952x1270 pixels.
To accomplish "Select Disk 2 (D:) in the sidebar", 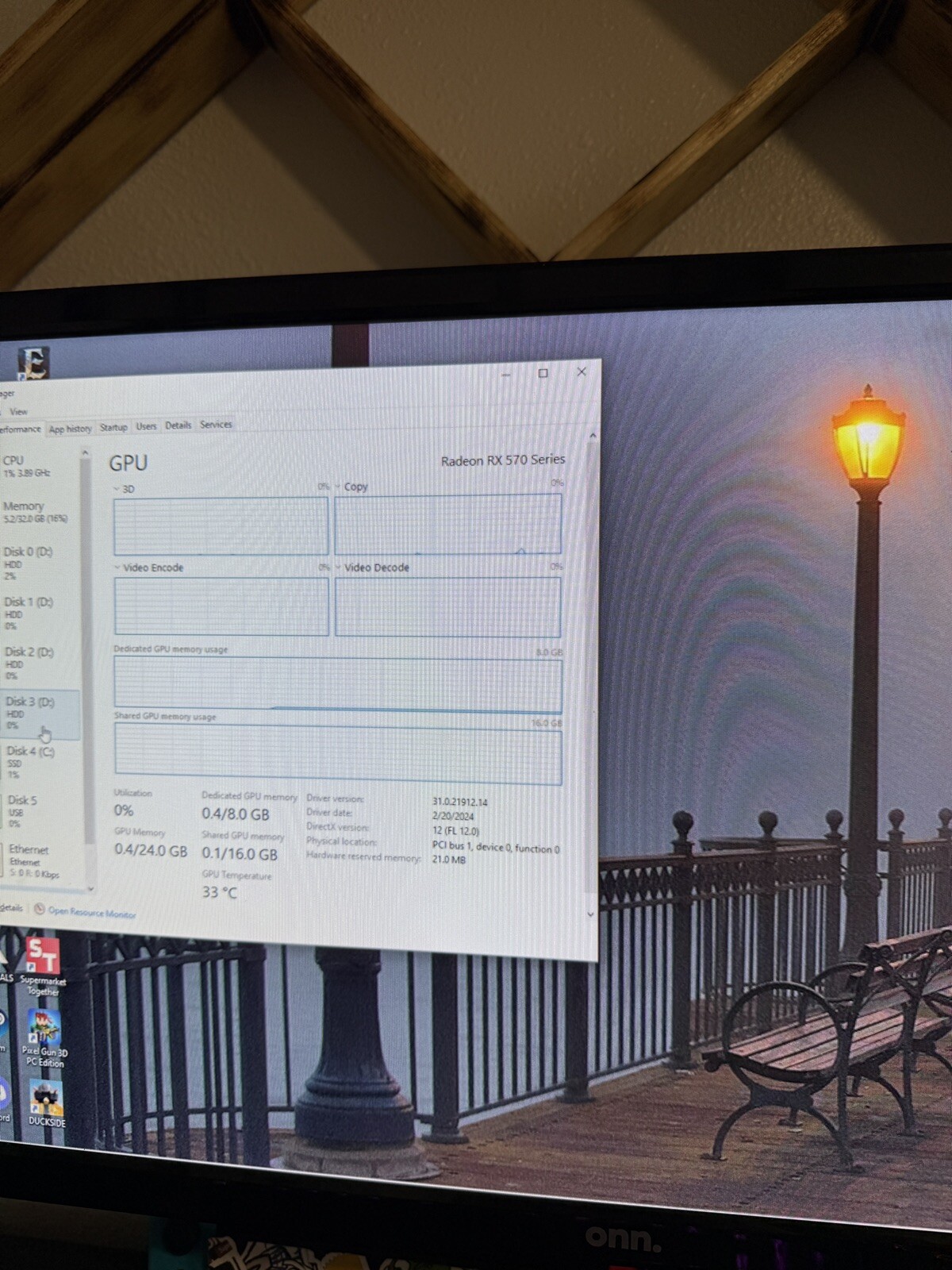I will click(40, 663).
